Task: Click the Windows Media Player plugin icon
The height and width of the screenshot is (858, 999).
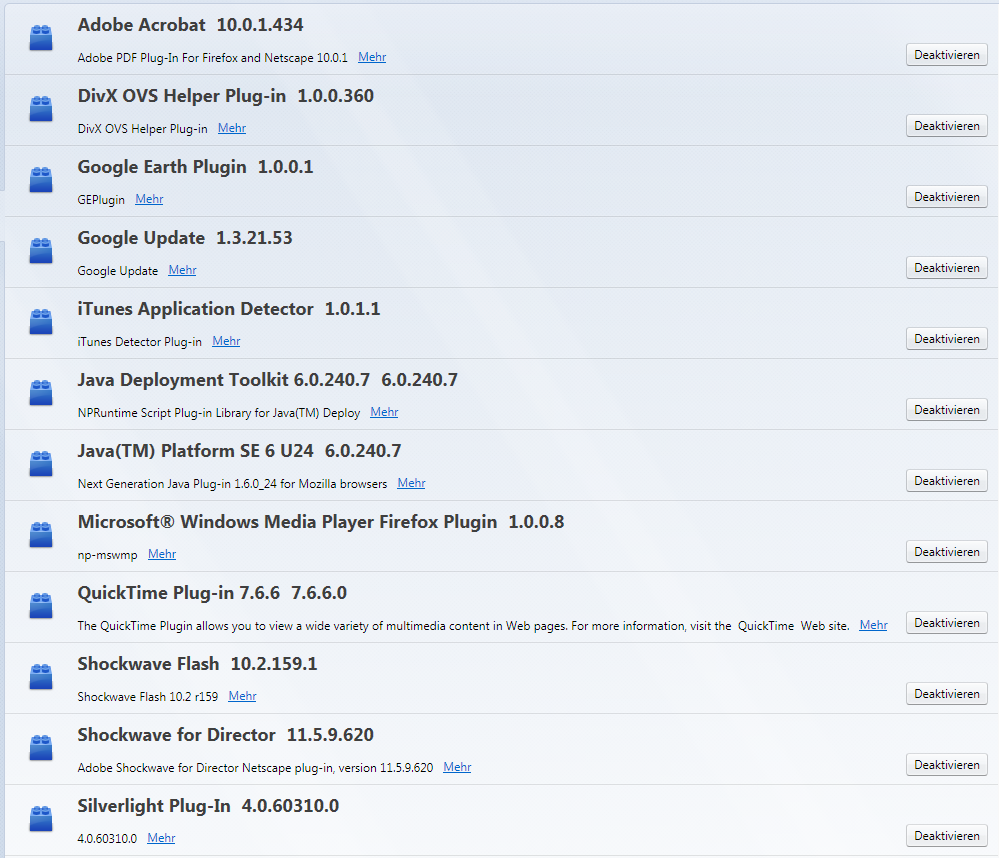Action: (x=41, y=534)
